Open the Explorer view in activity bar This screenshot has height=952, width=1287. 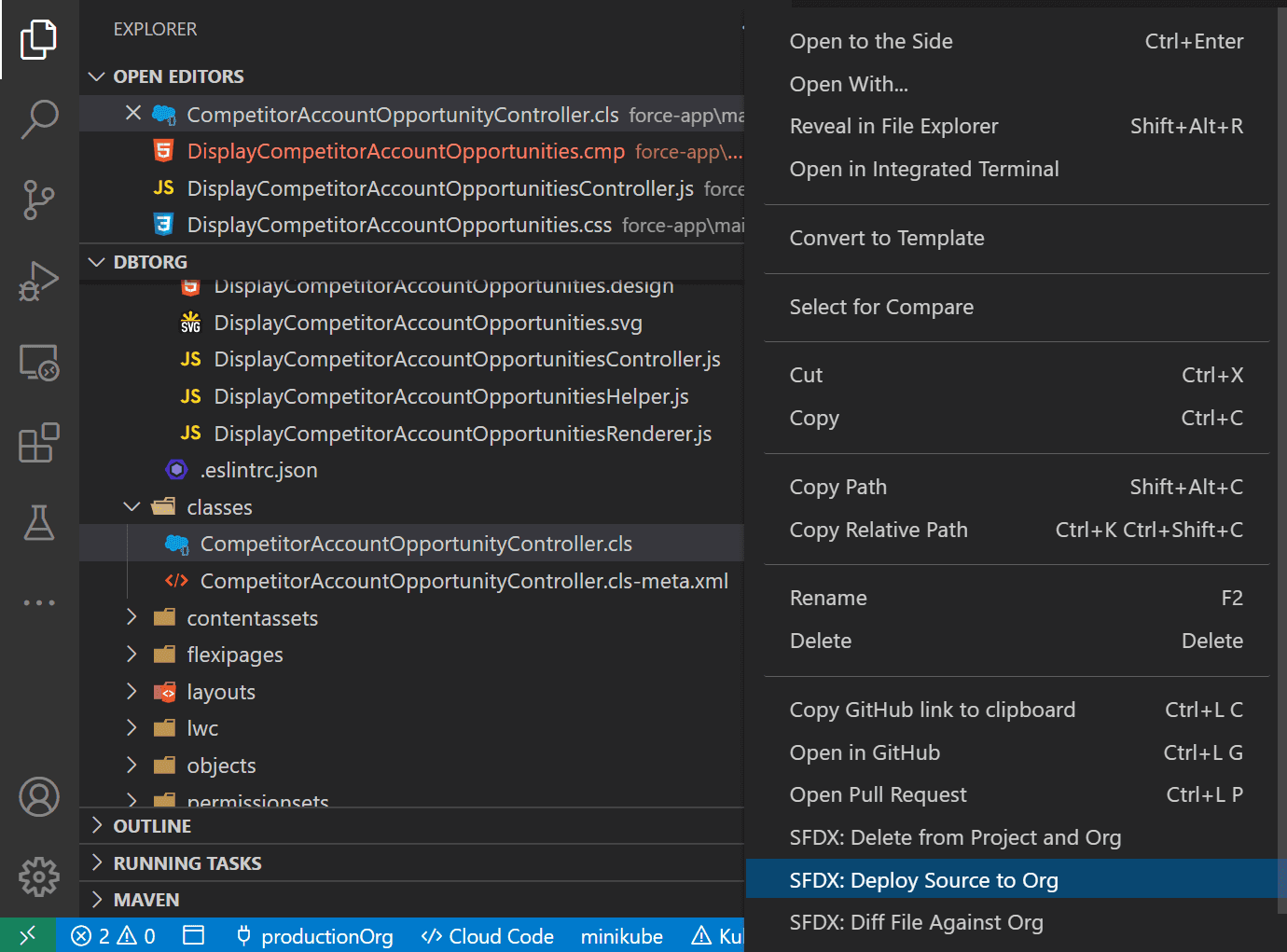pyautogui.click(x=39, y=39)
